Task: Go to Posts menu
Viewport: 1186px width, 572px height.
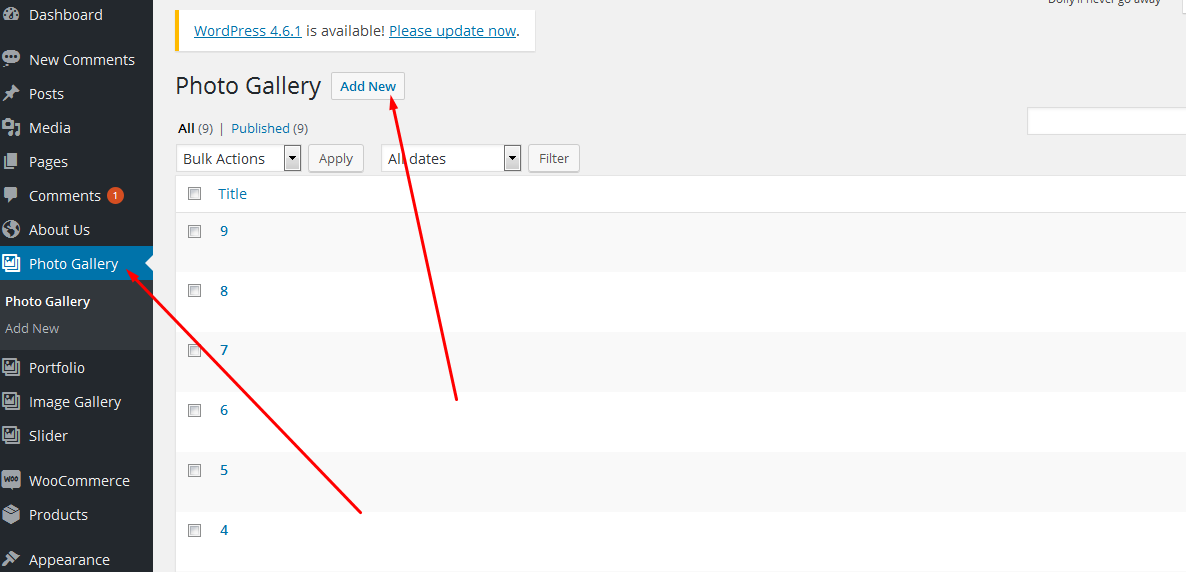Action: point(46,94)
